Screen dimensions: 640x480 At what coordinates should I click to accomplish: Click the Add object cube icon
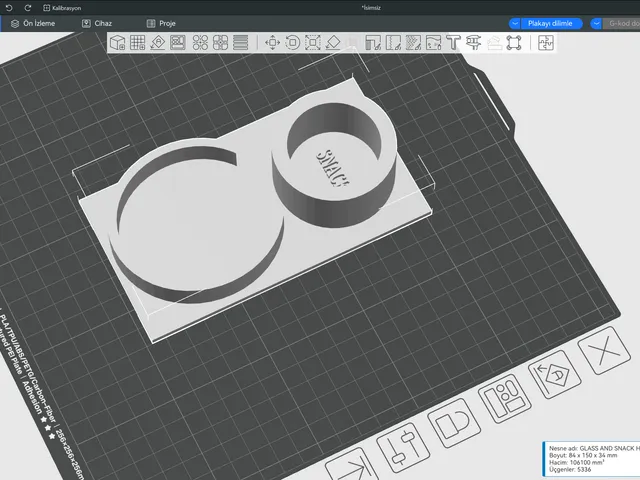point(118,42)
